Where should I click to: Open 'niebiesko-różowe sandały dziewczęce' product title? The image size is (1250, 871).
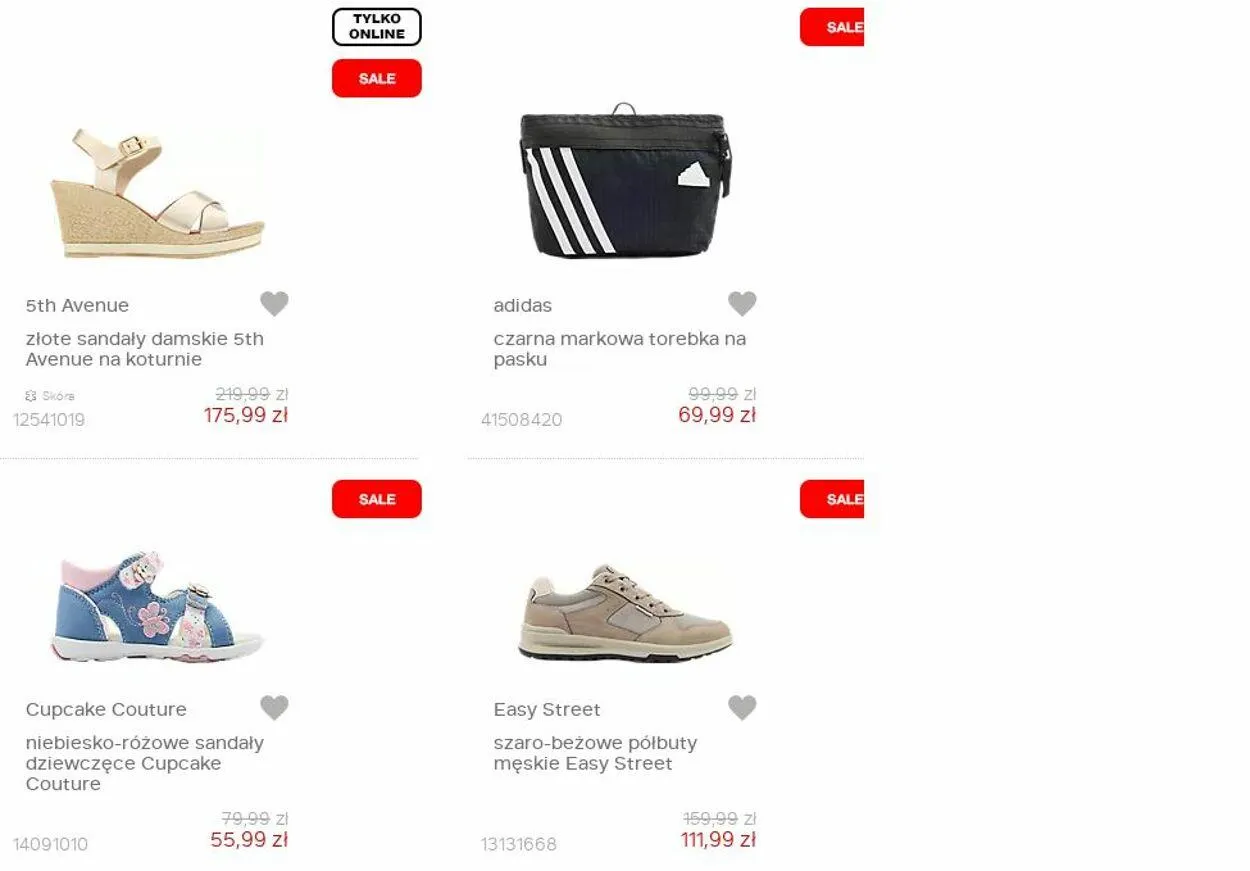coord(145,763)
